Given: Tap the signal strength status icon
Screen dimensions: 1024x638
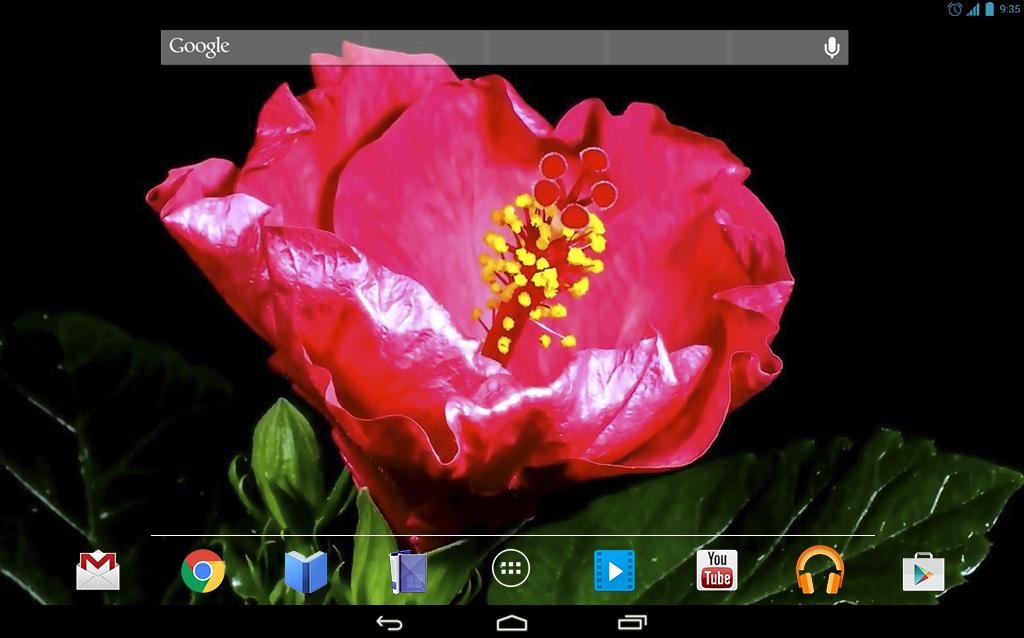Looking at the screenshot, I should 973,9.
